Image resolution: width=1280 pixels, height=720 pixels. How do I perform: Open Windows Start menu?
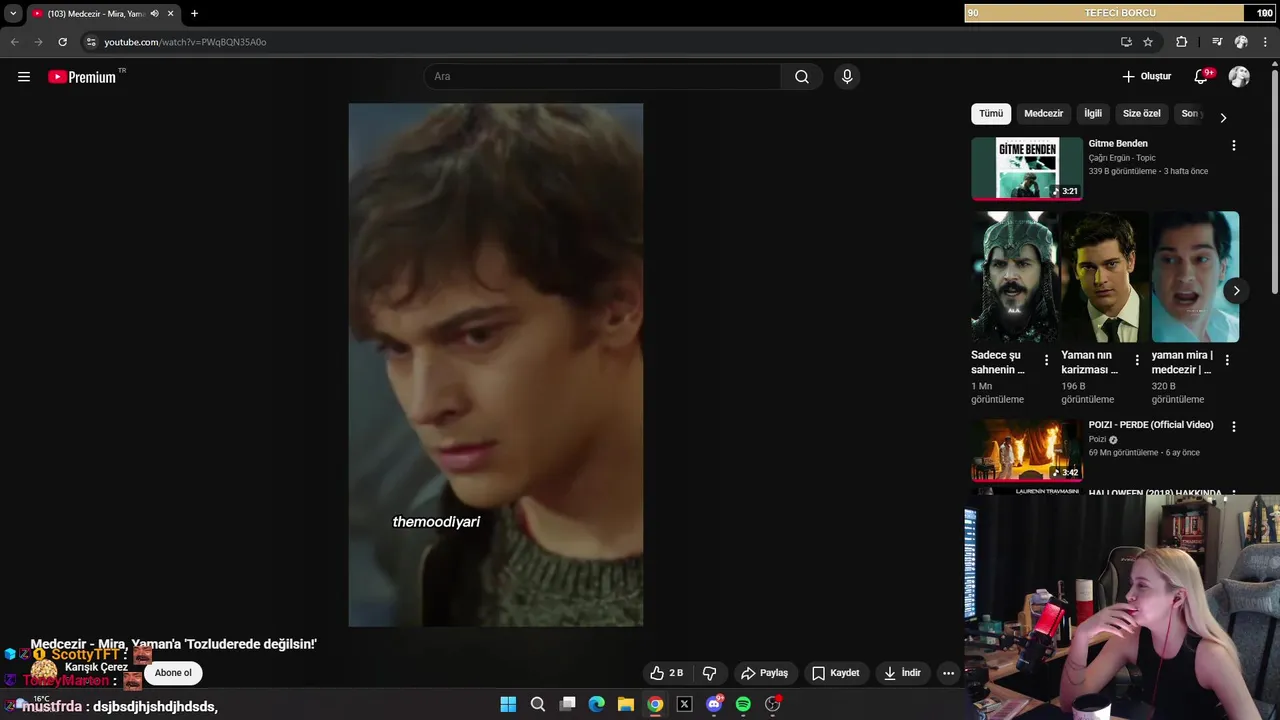(508, 704)
